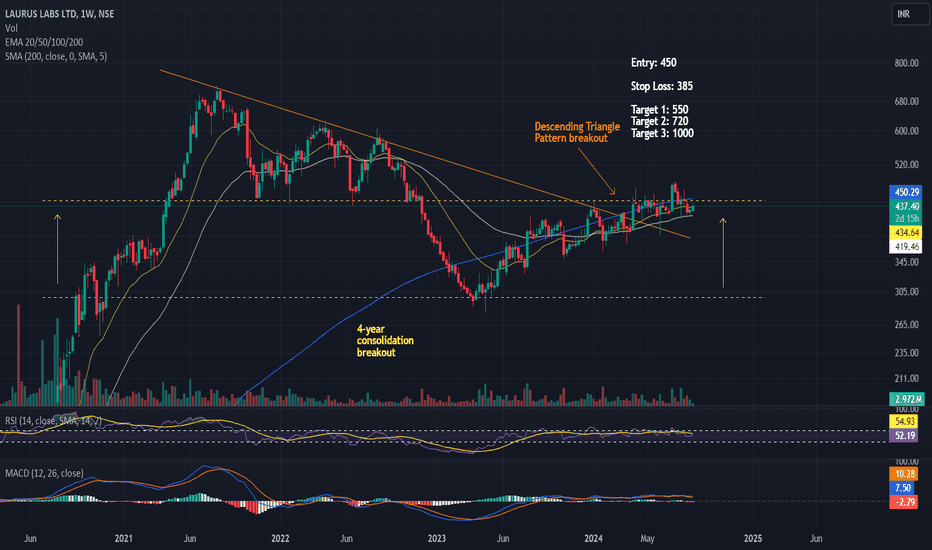Select the EMA 20/50/100/200 indicator legend

click(44, 42)
